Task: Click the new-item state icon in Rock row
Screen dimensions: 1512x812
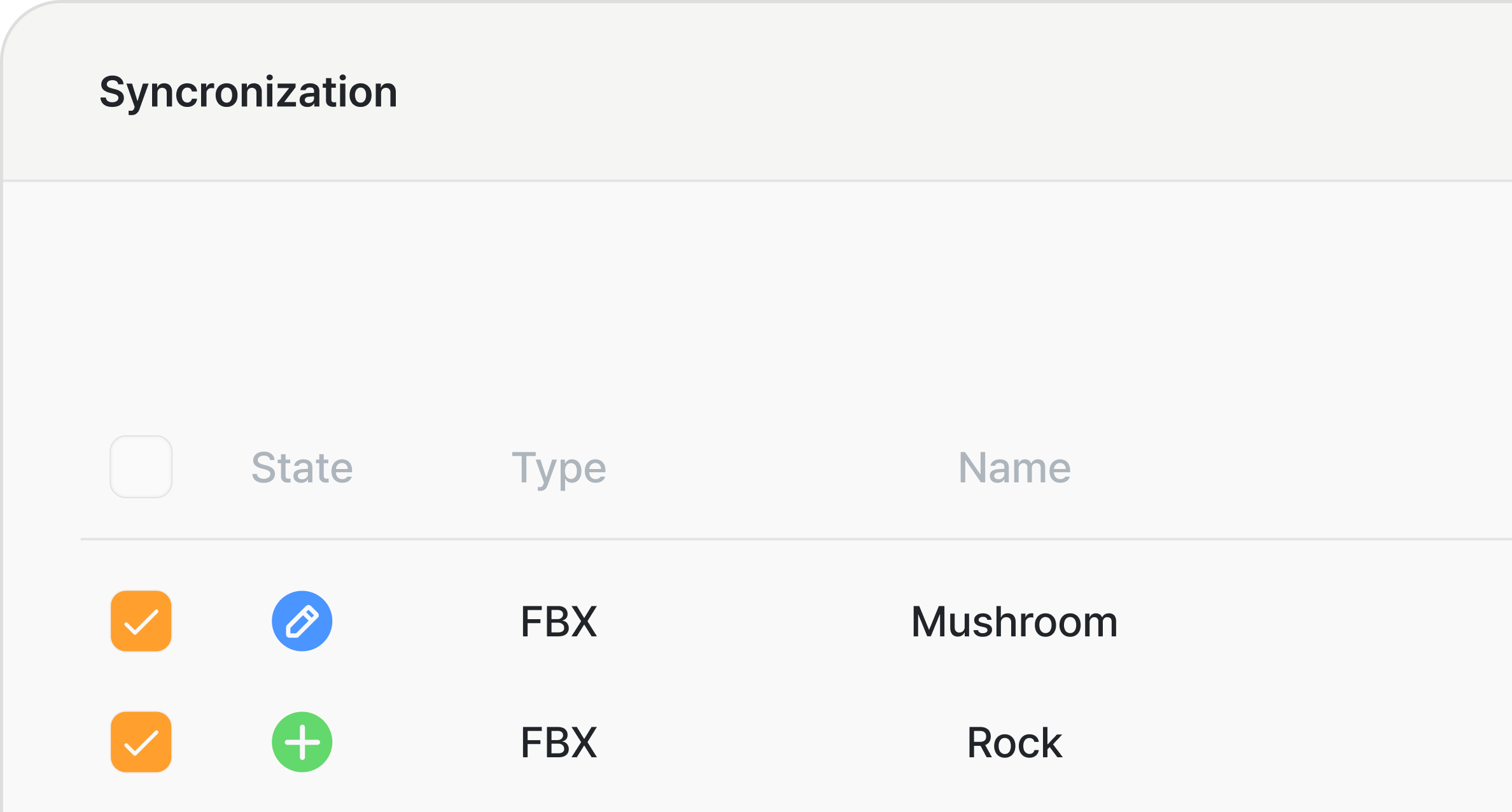Action: click(x=302, y=742)
